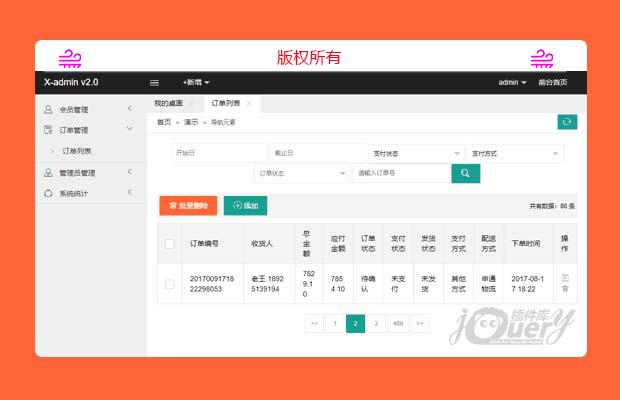Expand 会员管理 using its chevron arrow

[130, 108]
